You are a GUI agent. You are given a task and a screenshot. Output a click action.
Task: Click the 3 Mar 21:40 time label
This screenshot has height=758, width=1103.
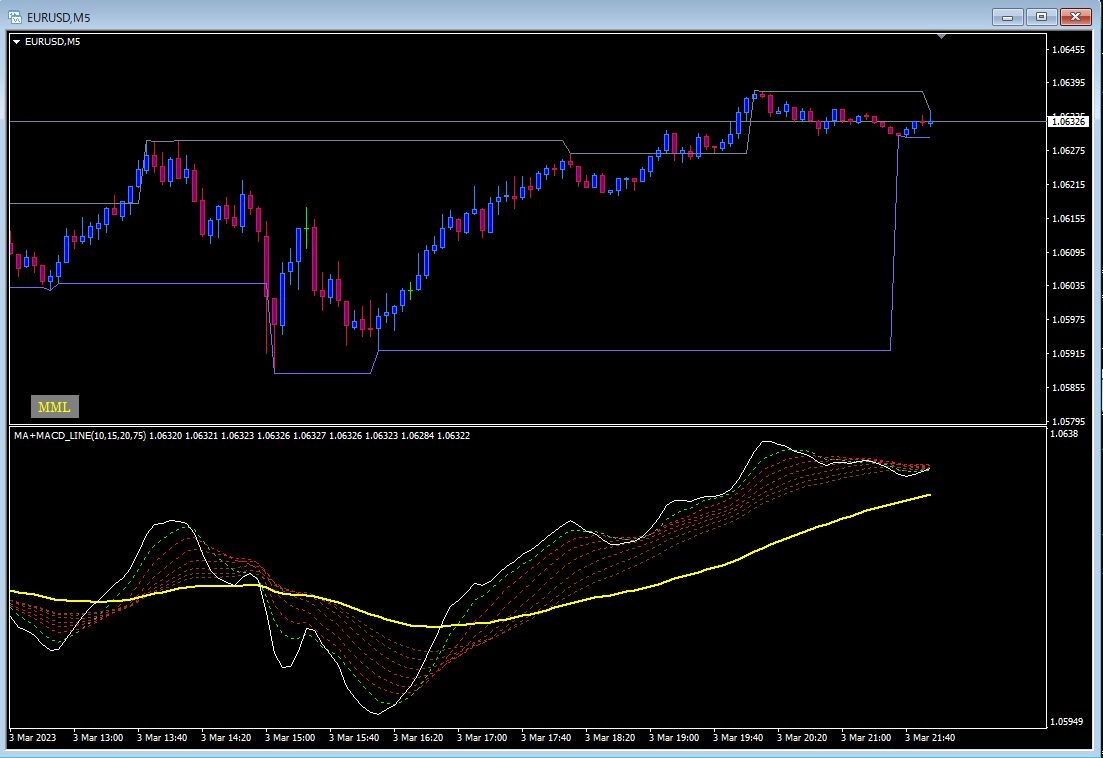click(929, 738)
